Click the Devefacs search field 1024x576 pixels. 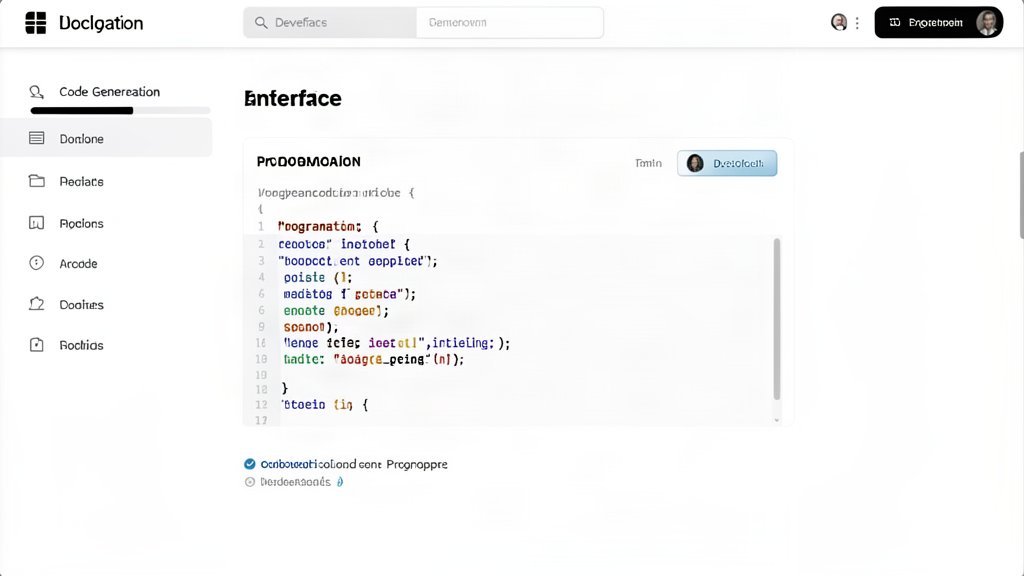tap(330, 23)
